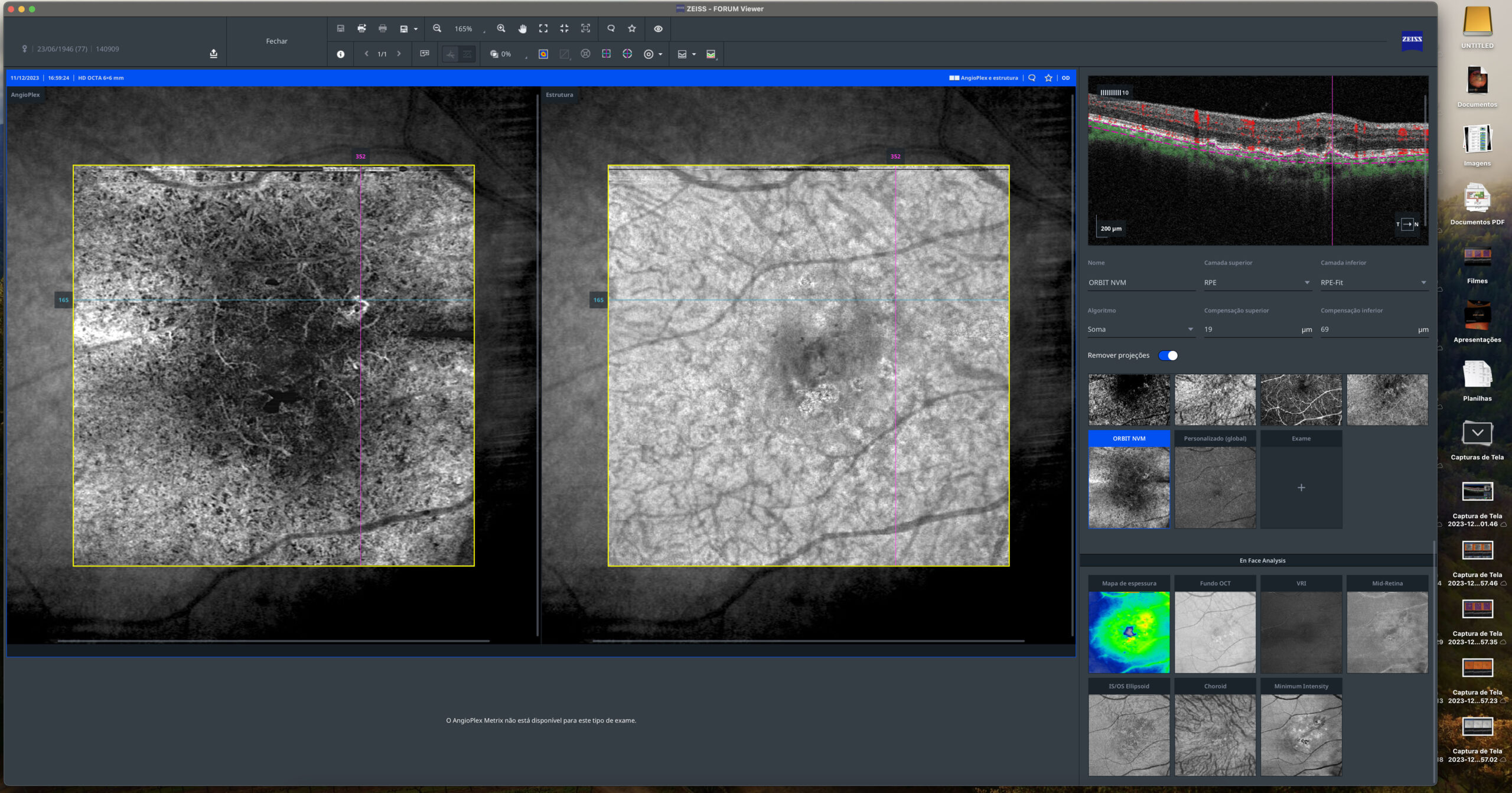1512x793 pixels.
Task: Click the AngioPlex e estrutura layout label
Action: pyautogui.click(x=989, y=78)
